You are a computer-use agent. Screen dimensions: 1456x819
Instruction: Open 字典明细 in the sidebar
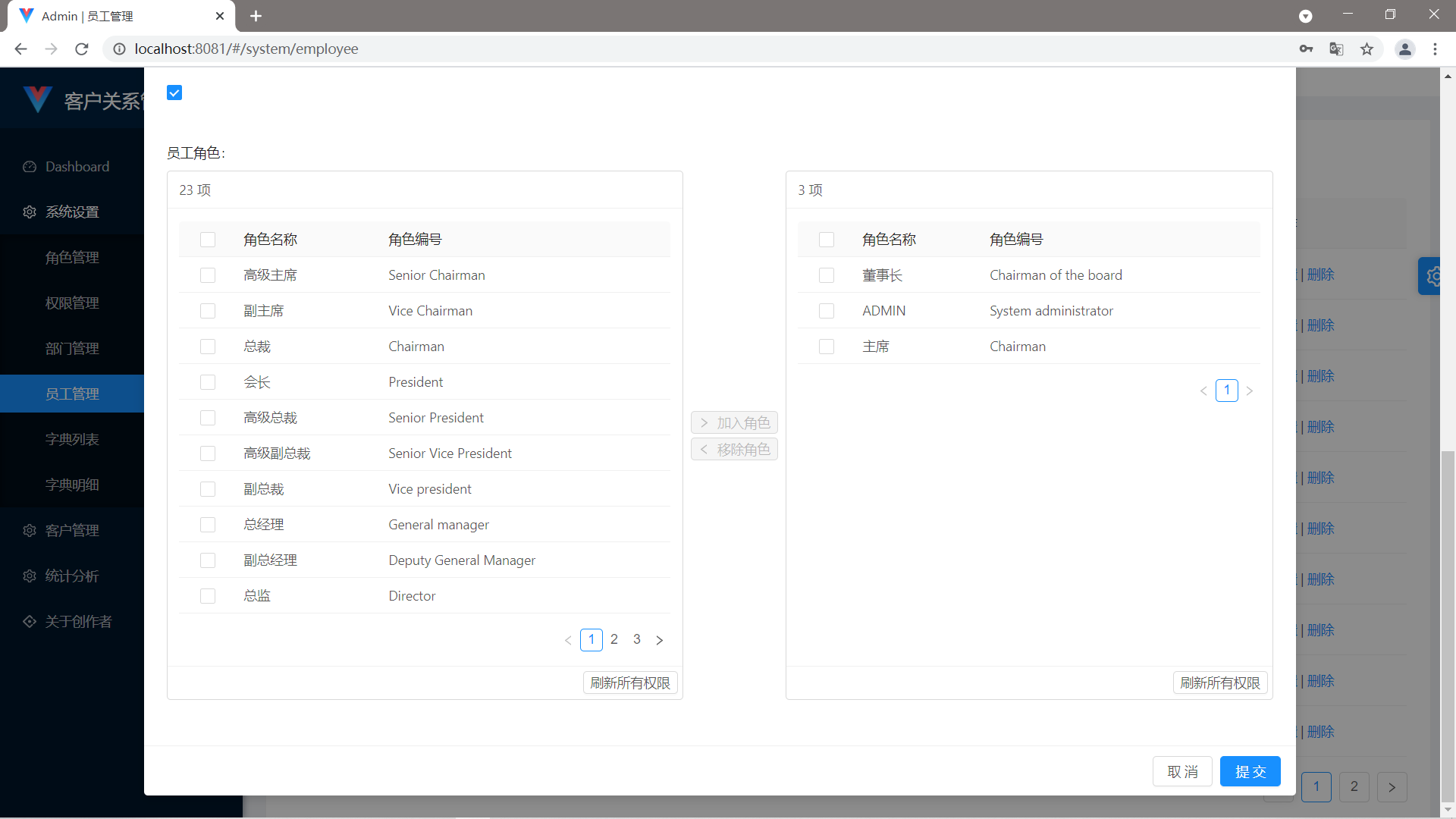pyautogui.click(x=72, y=485)
